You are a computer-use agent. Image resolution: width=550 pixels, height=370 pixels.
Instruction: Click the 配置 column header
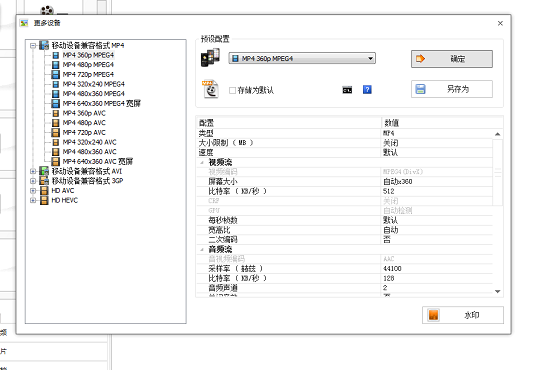click(x=289, y=123)
